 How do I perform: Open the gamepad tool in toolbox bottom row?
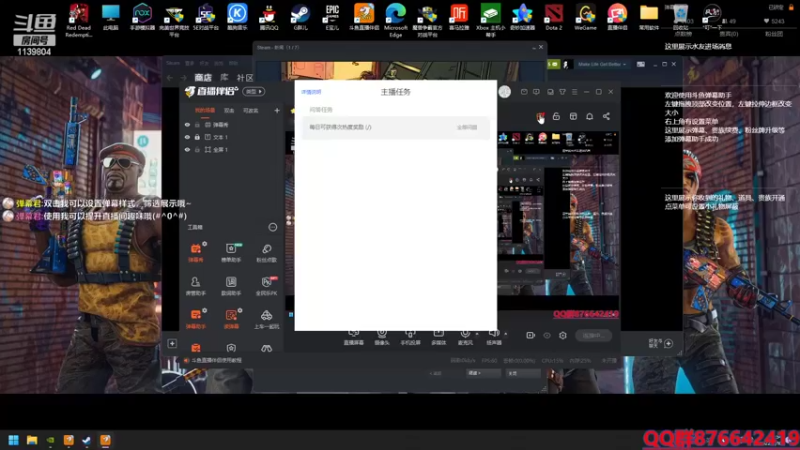click(266, 348)
